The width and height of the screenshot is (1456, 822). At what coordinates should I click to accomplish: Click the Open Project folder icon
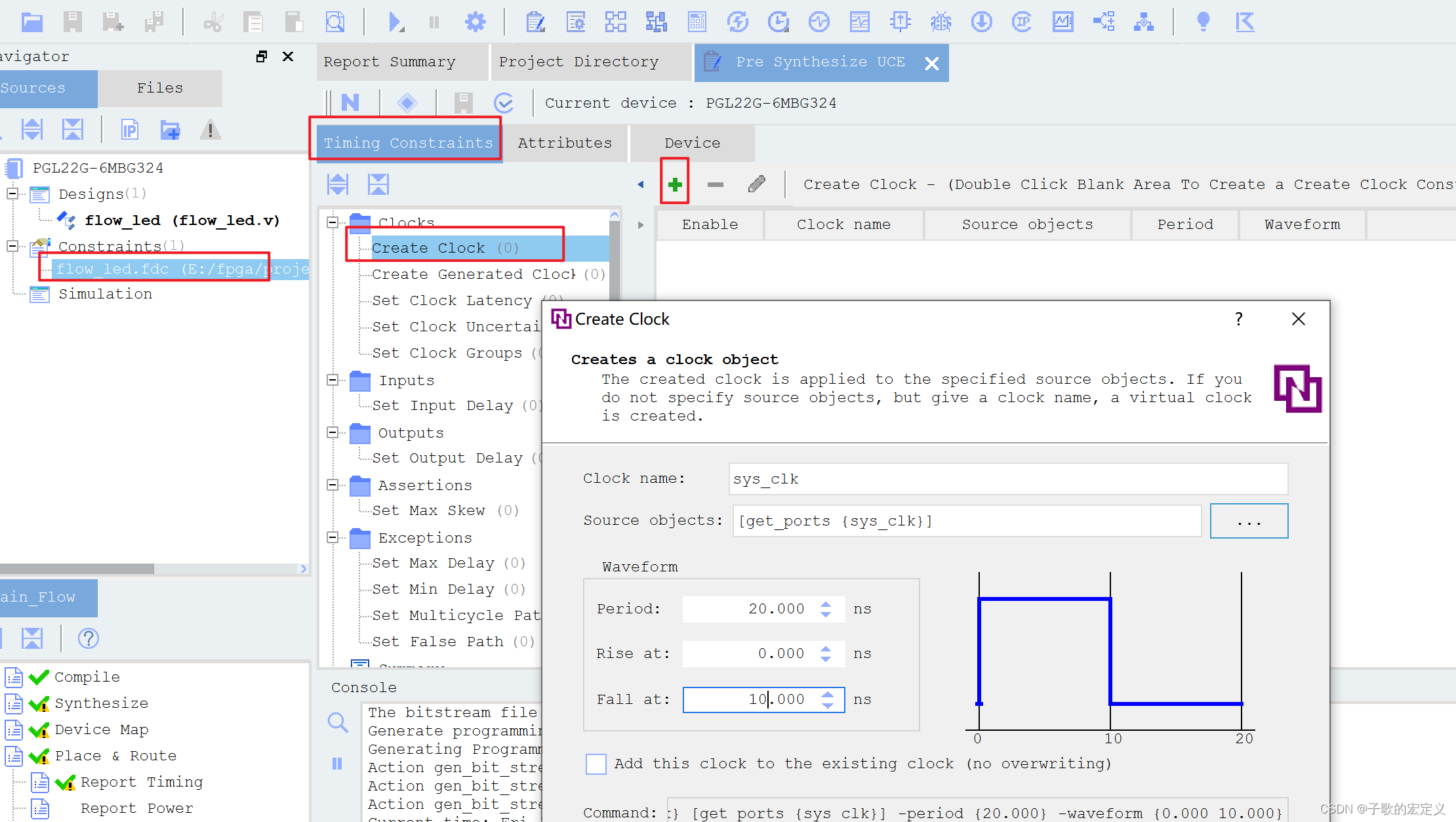(x=31, y=22)
